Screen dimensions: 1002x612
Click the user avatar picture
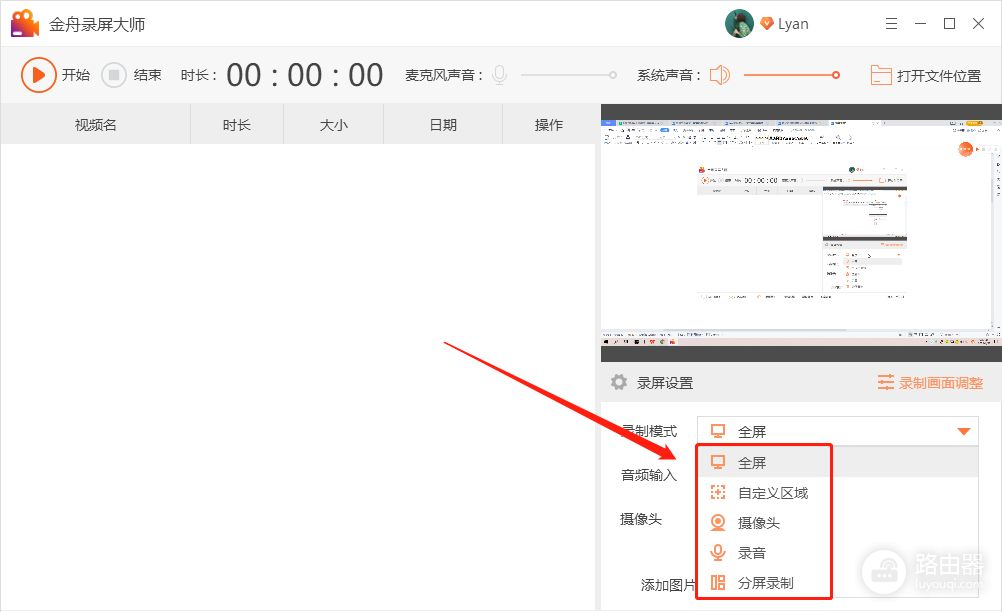pos(739,24)
